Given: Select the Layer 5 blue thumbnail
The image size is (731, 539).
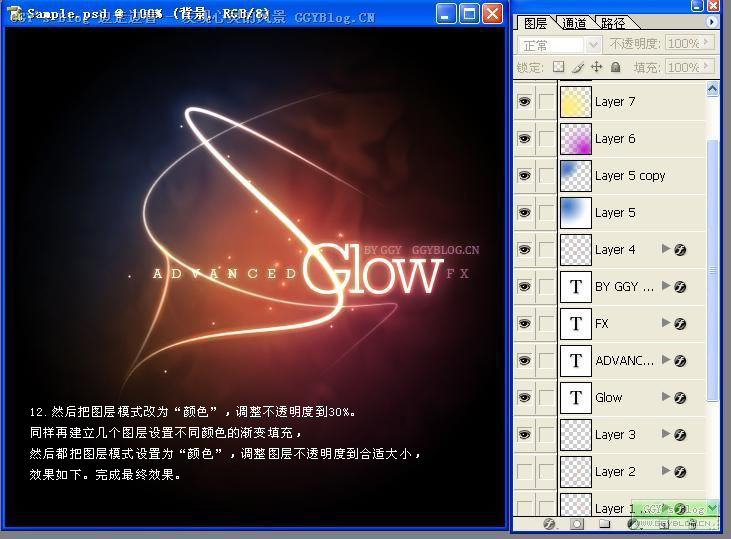Looking at the screenshot, I should [x=576, y=213].
